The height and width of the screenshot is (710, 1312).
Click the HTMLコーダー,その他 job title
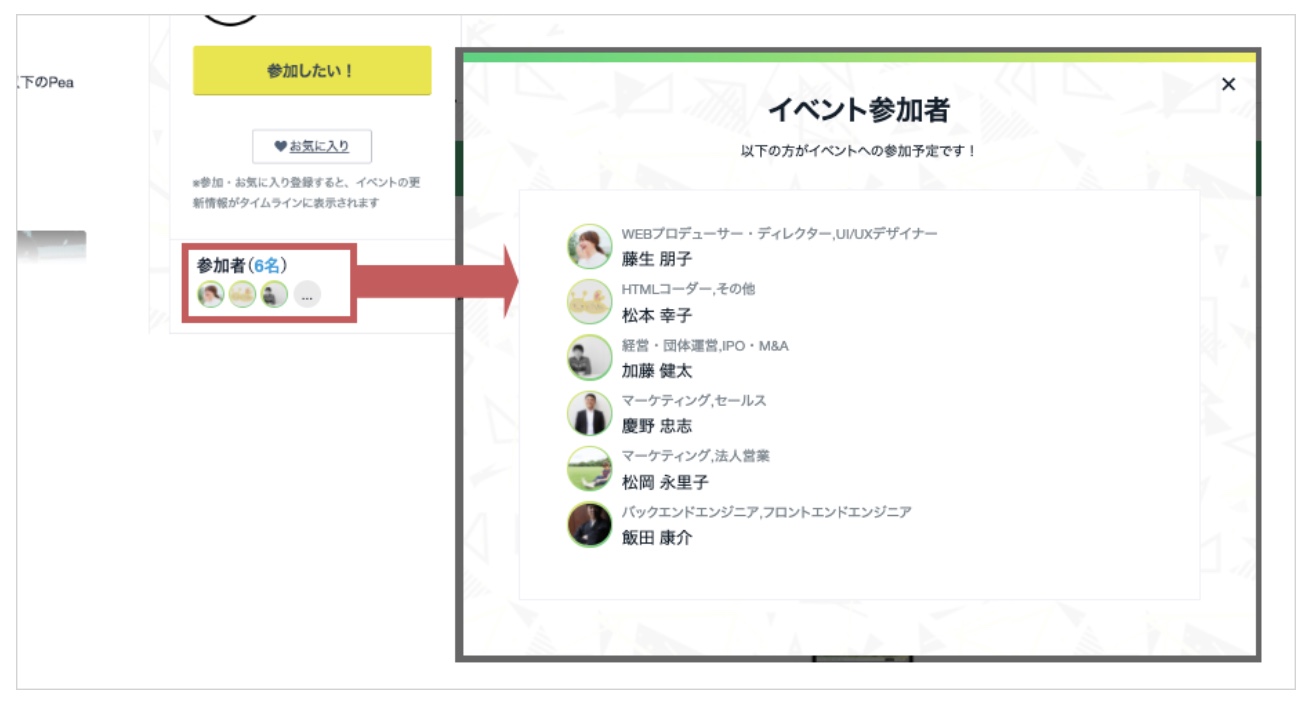point(689,289)
